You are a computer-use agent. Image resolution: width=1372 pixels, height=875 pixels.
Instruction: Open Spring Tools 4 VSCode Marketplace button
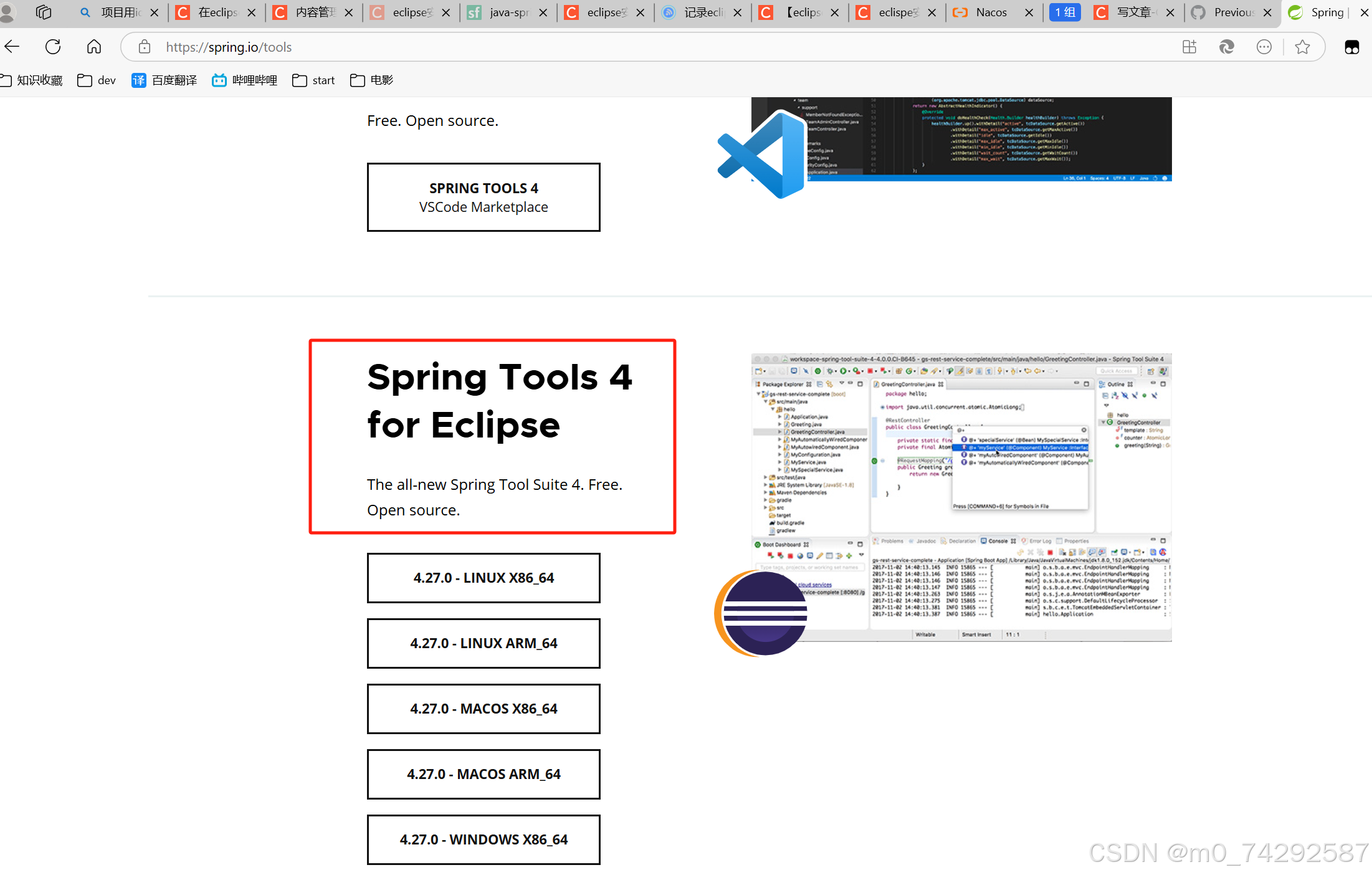[484, 198]
